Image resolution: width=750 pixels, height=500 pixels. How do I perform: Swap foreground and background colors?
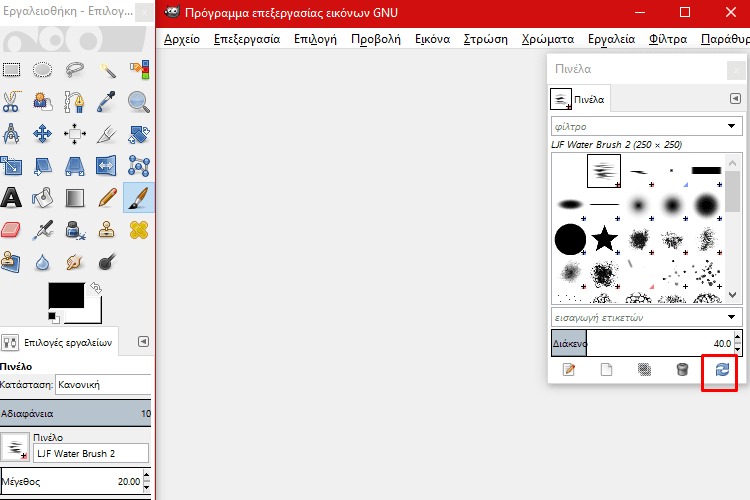[96, 288]
